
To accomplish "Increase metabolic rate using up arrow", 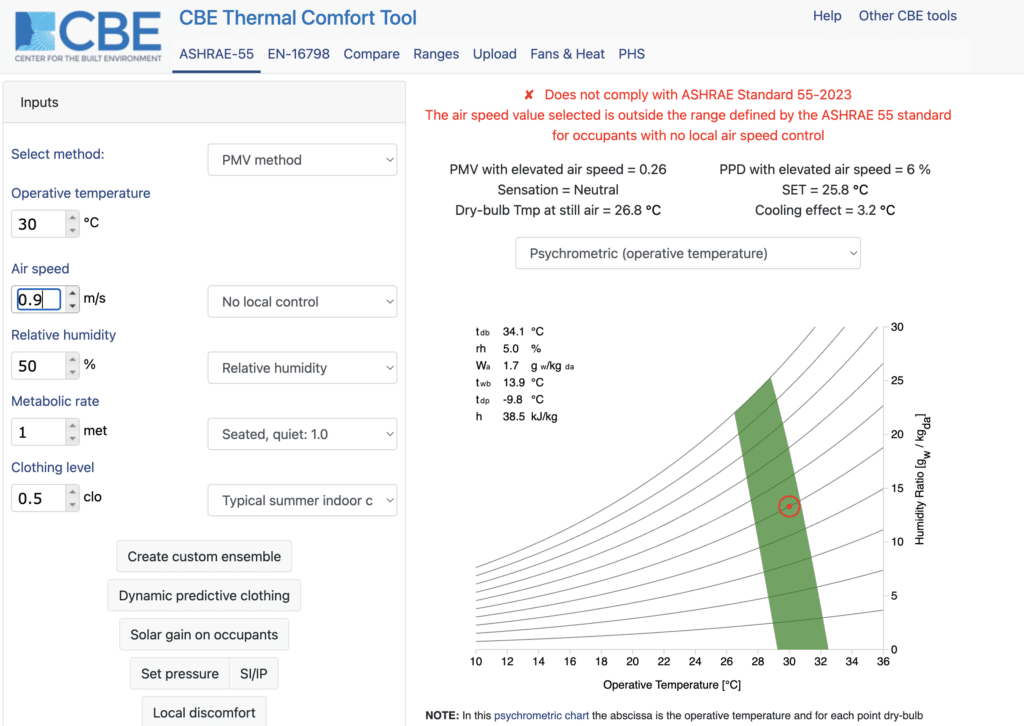I will (72, 425).
